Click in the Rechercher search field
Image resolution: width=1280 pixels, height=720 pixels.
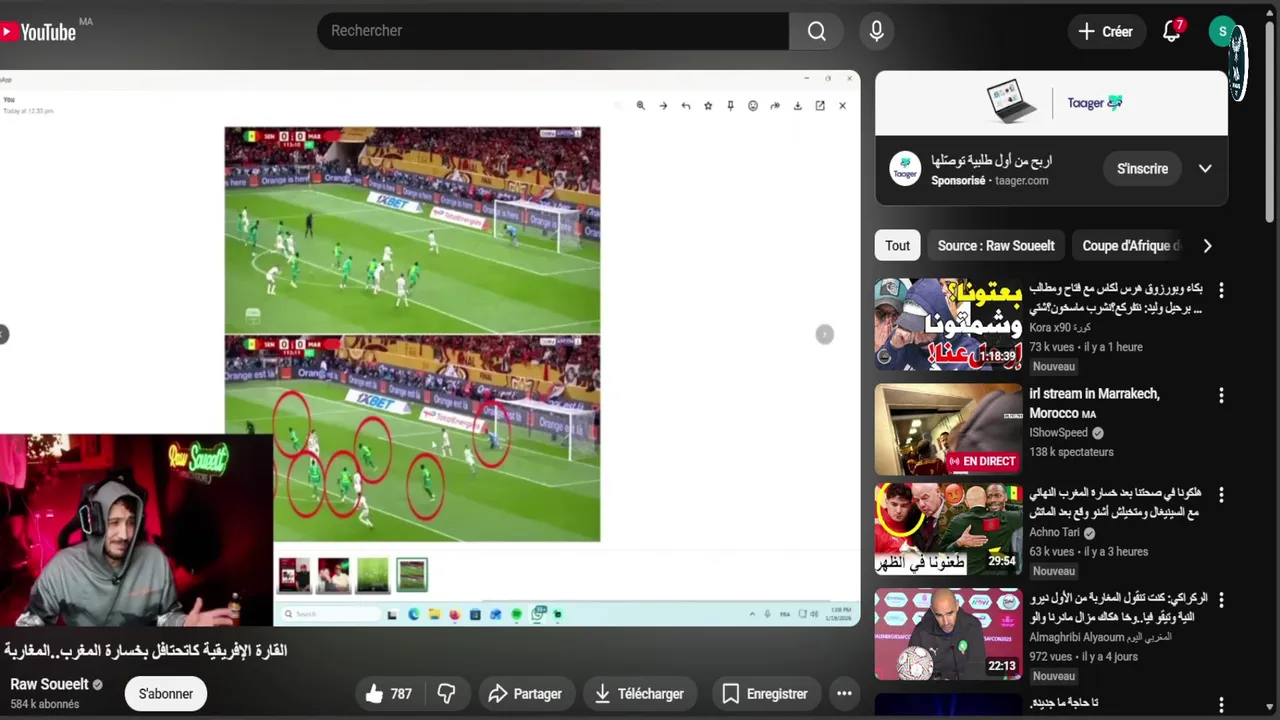pos(553,31)
